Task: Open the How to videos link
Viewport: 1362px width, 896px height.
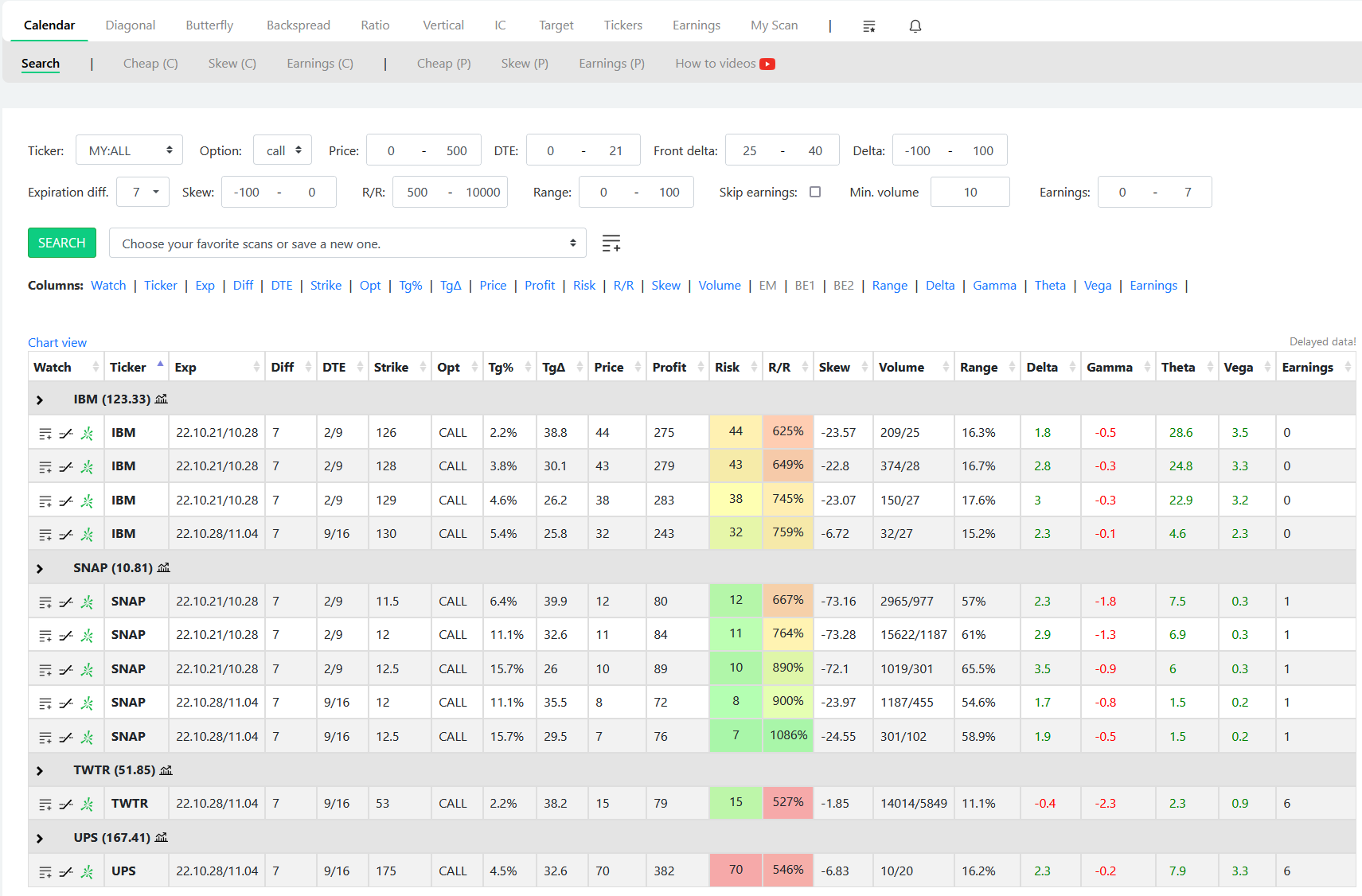Action: click(716, 64)
